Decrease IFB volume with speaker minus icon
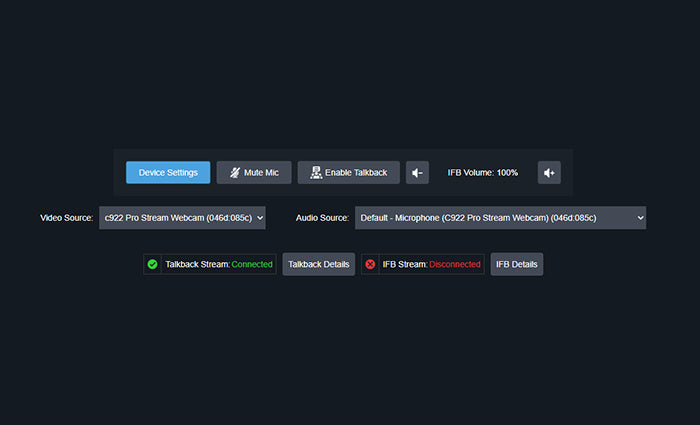This screenshot has width=700, height=425. pyautogui.click(x=417, y=173)
